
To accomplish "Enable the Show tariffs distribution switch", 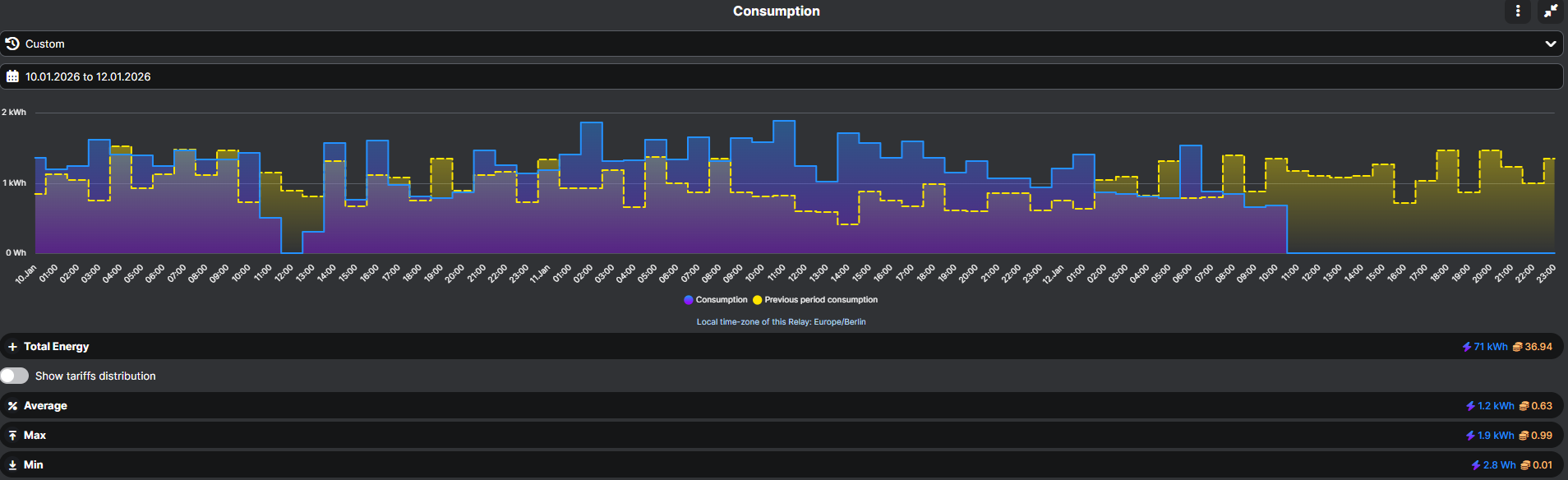I will 15,376.
